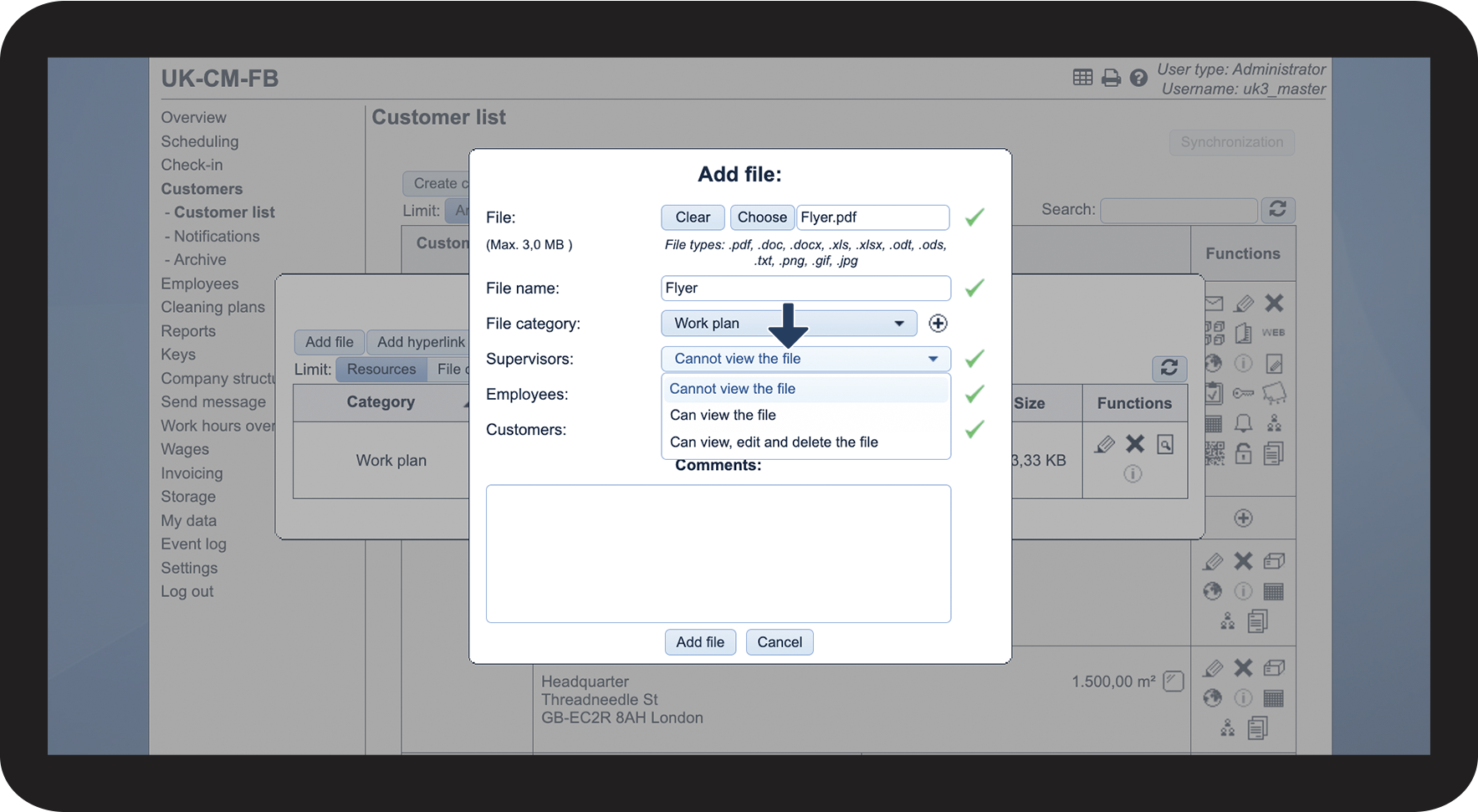Open Settings in the sidebar

point(189,569)
